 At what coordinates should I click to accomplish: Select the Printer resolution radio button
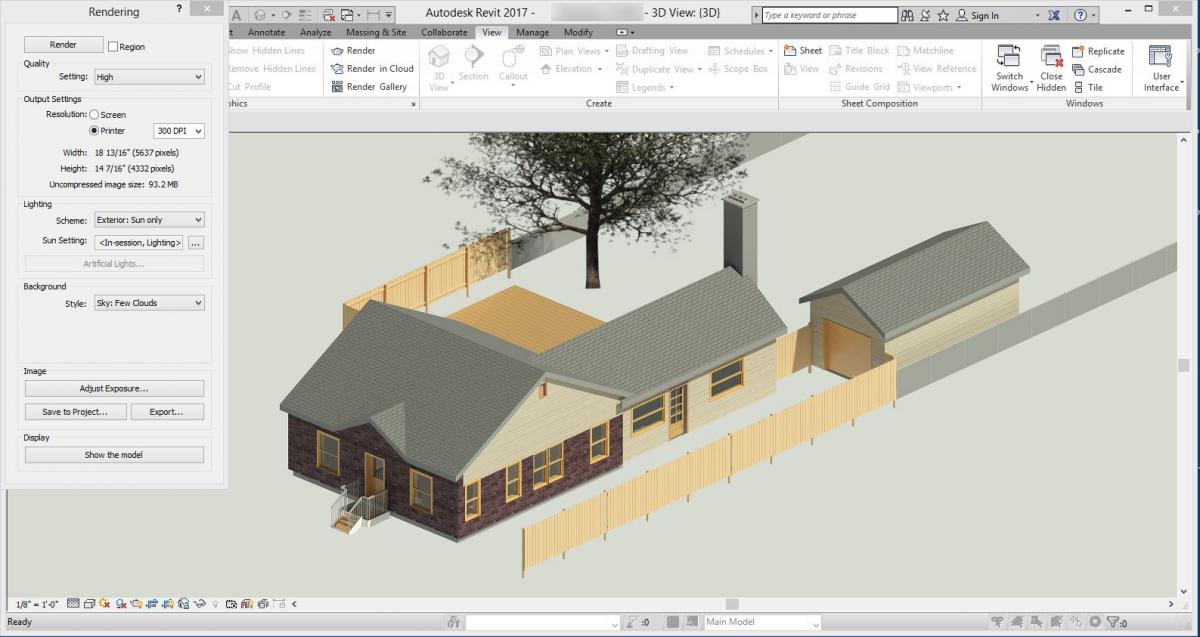[95, 131]
